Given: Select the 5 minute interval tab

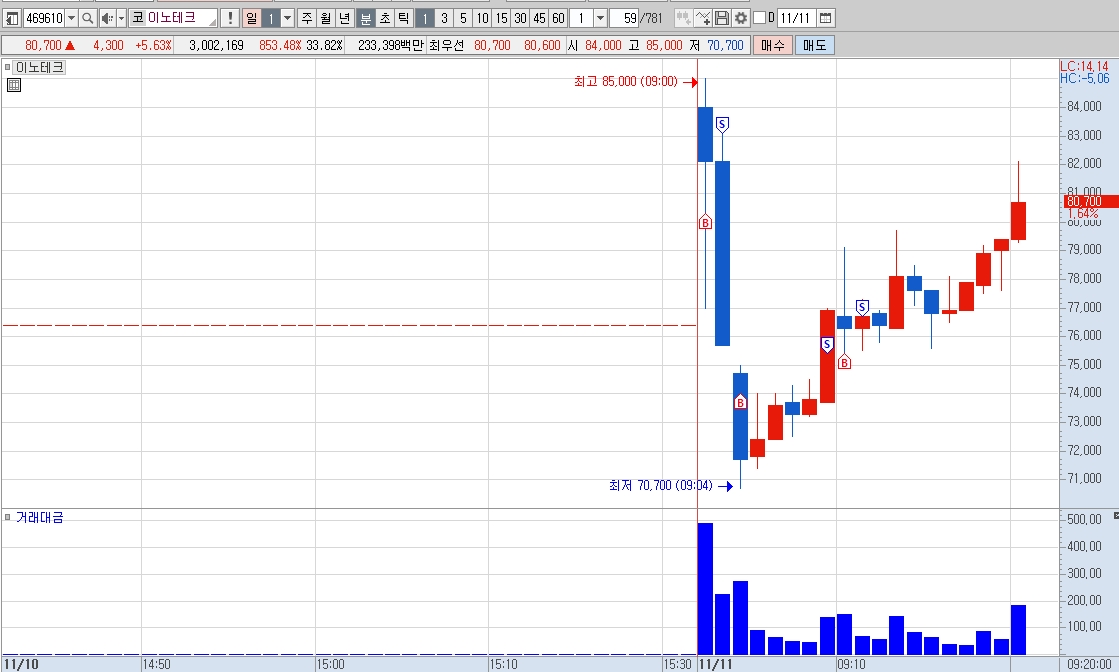Looking at the screenshot, I should coord(462,18).
